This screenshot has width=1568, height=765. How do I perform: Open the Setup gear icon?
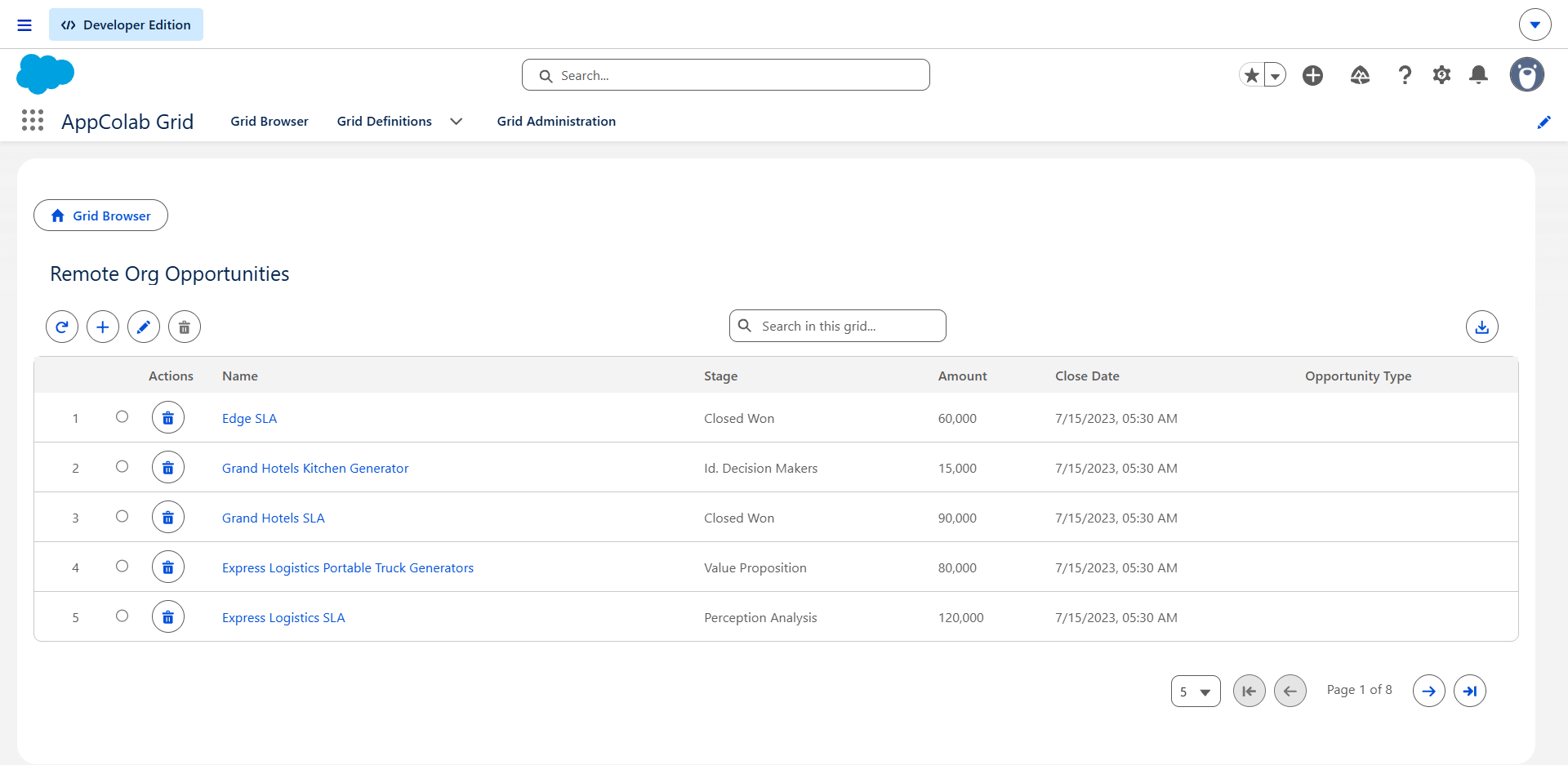tap(1441, 75)
